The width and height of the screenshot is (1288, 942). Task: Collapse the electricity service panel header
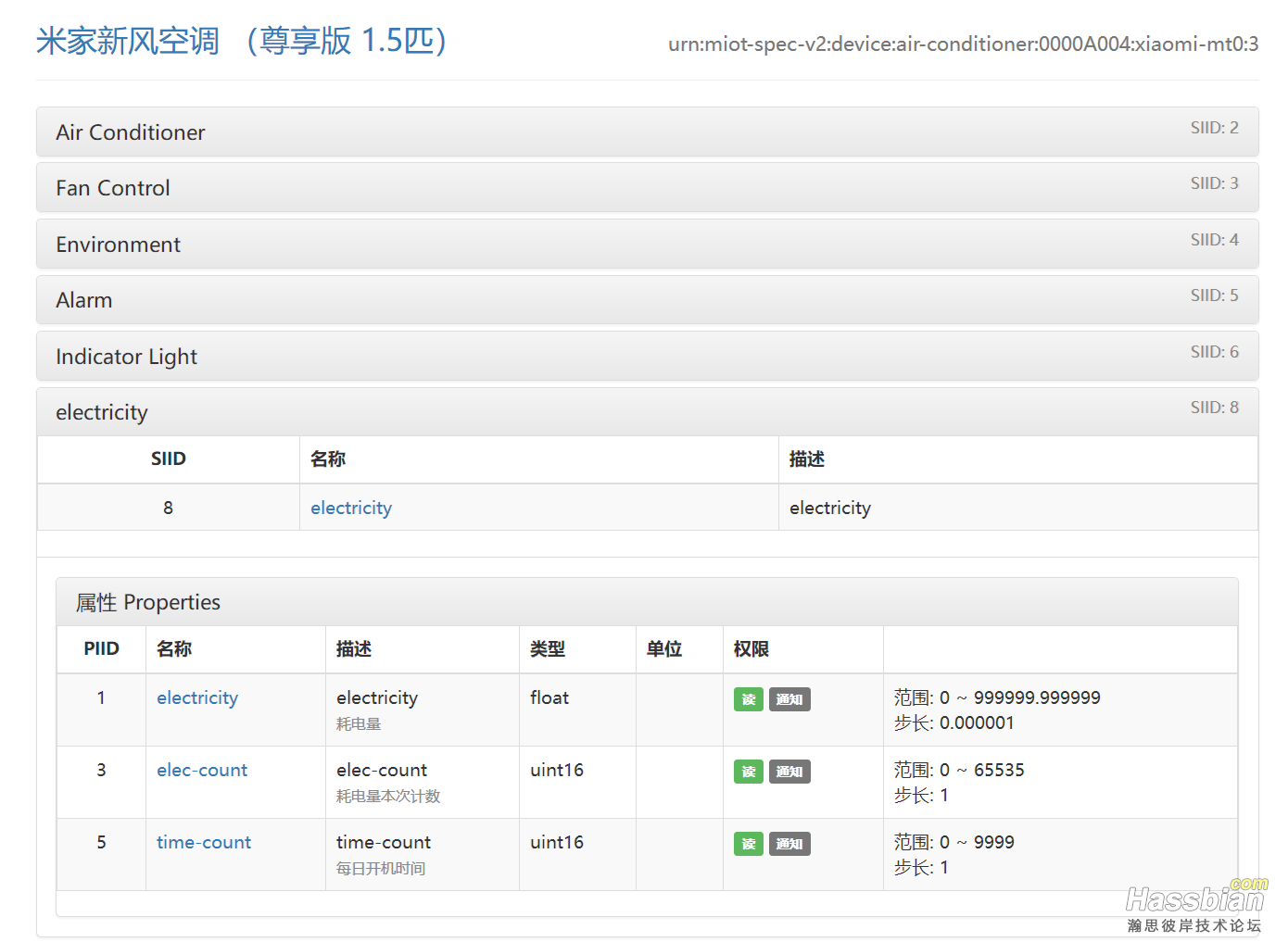coord(647,412)
